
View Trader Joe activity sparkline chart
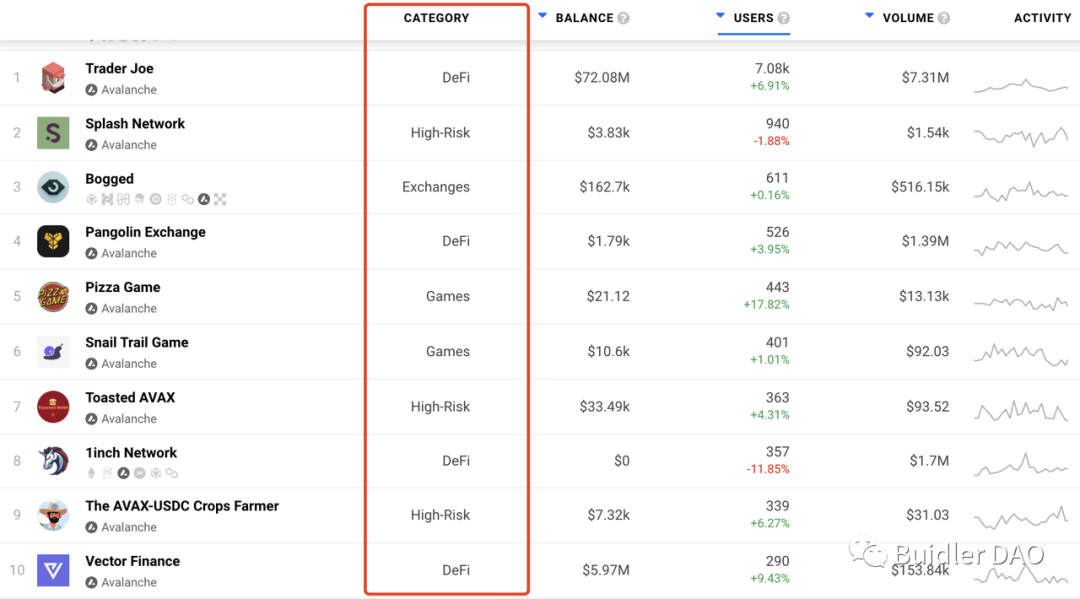tap(1021, 85)
